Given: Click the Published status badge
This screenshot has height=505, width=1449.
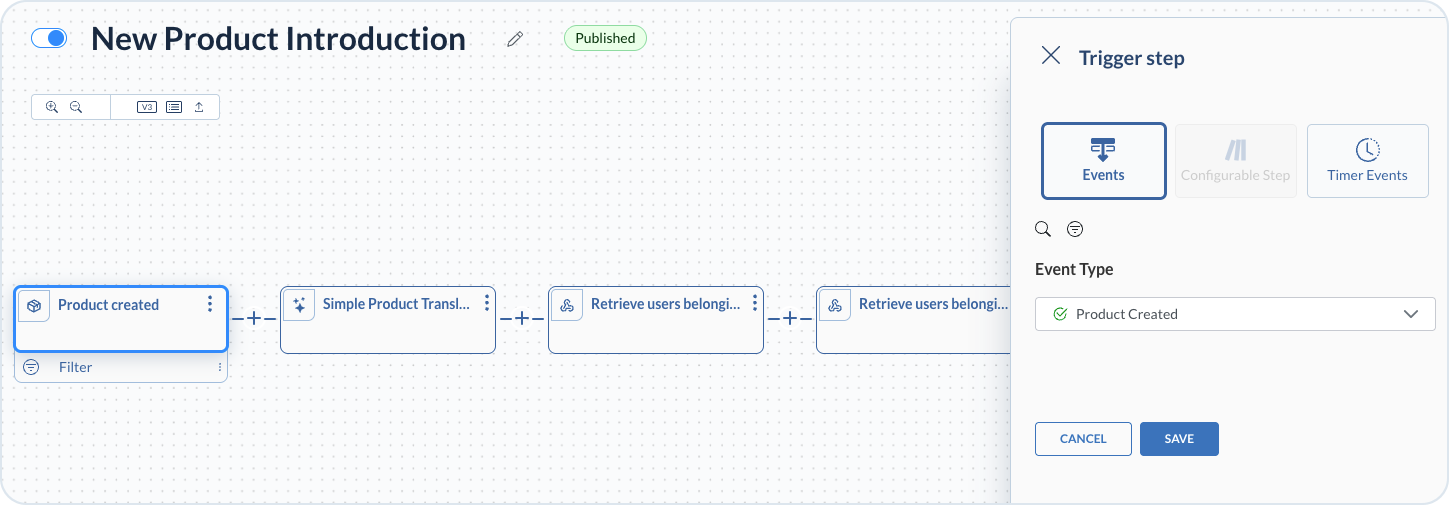Looking at the screenshot, I should 605,38.
